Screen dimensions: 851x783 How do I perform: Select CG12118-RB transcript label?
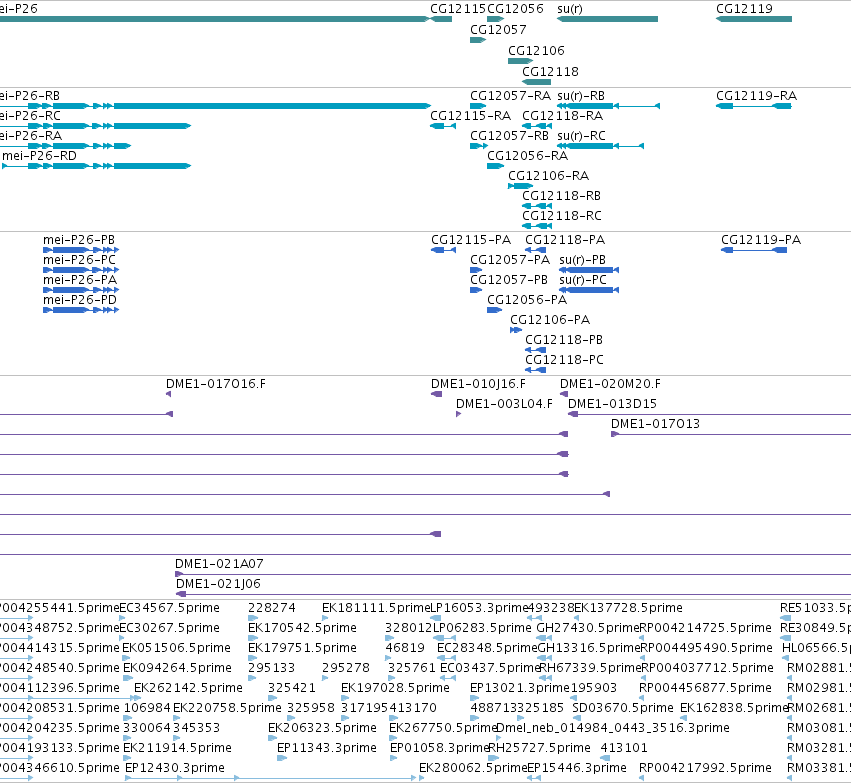point(562,196)
